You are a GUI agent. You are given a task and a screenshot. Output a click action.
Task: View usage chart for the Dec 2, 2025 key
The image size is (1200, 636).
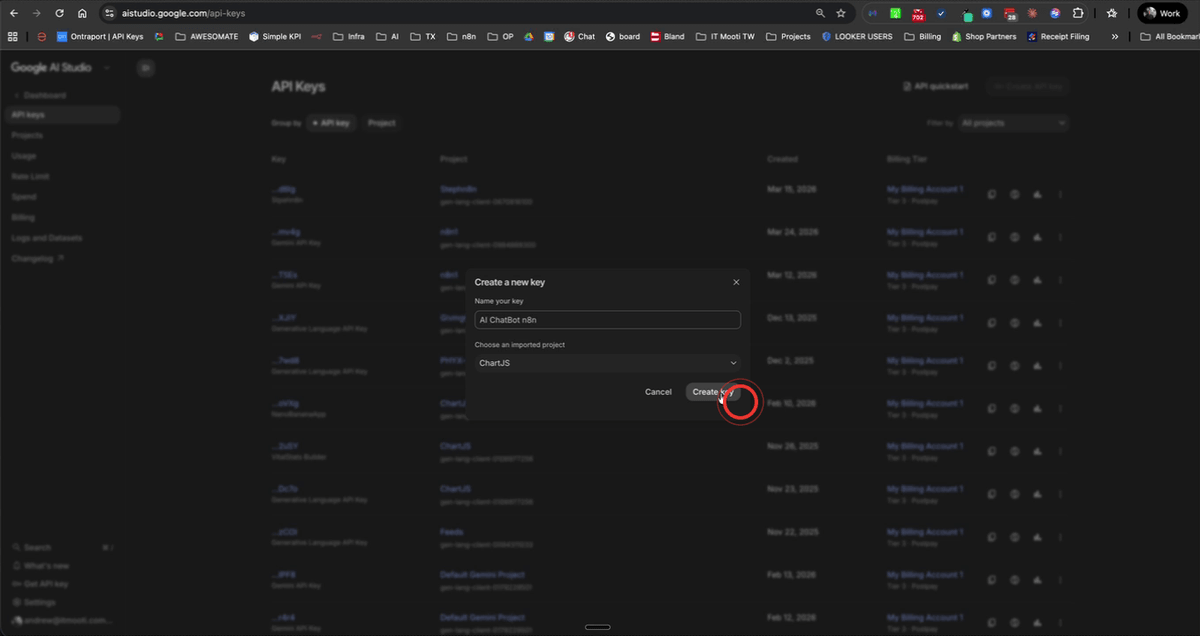(x=1037, y=366)
